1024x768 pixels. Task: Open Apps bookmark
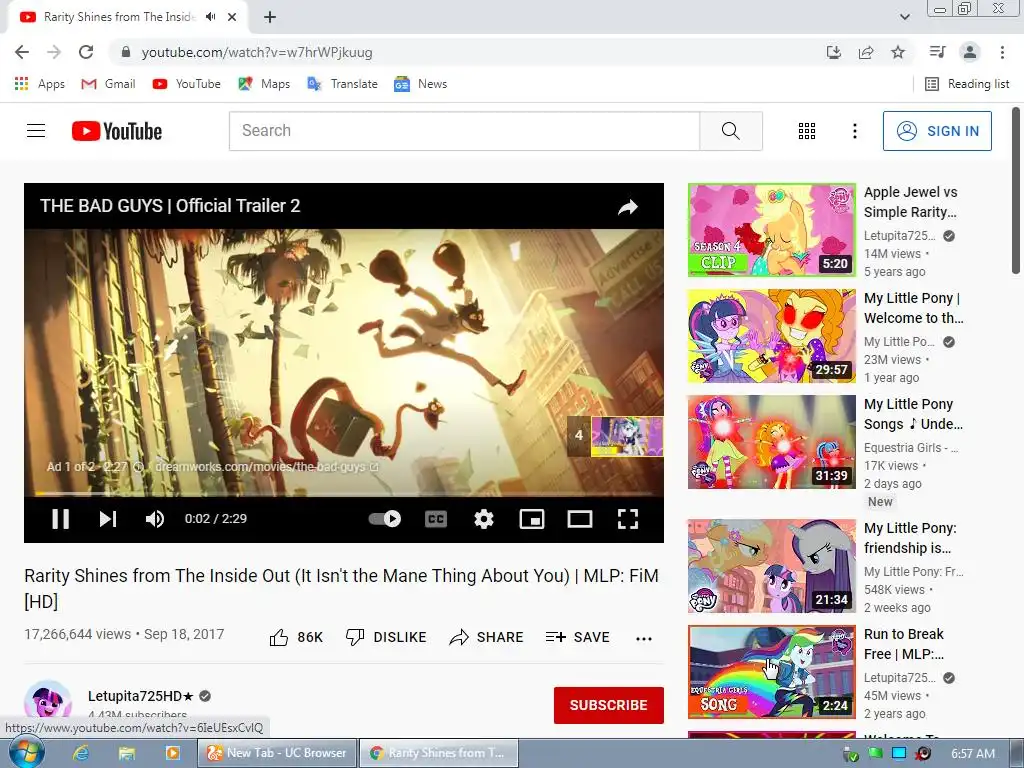(x=40, y=84)
